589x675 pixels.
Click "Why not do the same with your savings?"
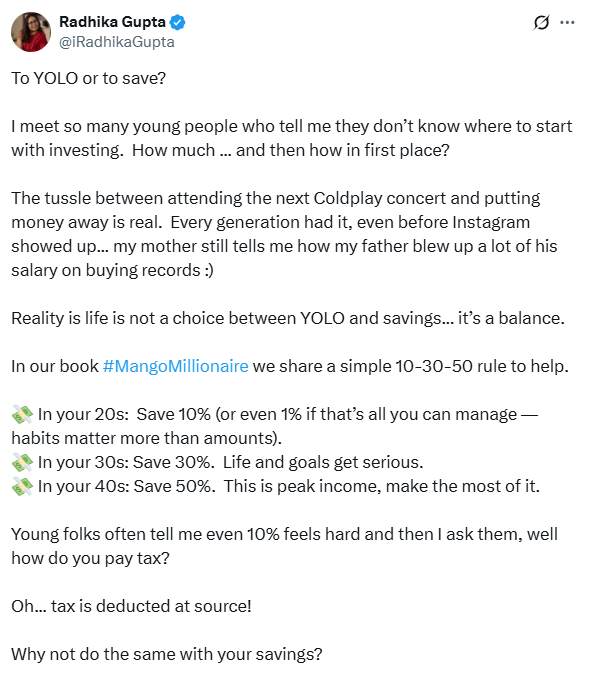tap(167, 654)
